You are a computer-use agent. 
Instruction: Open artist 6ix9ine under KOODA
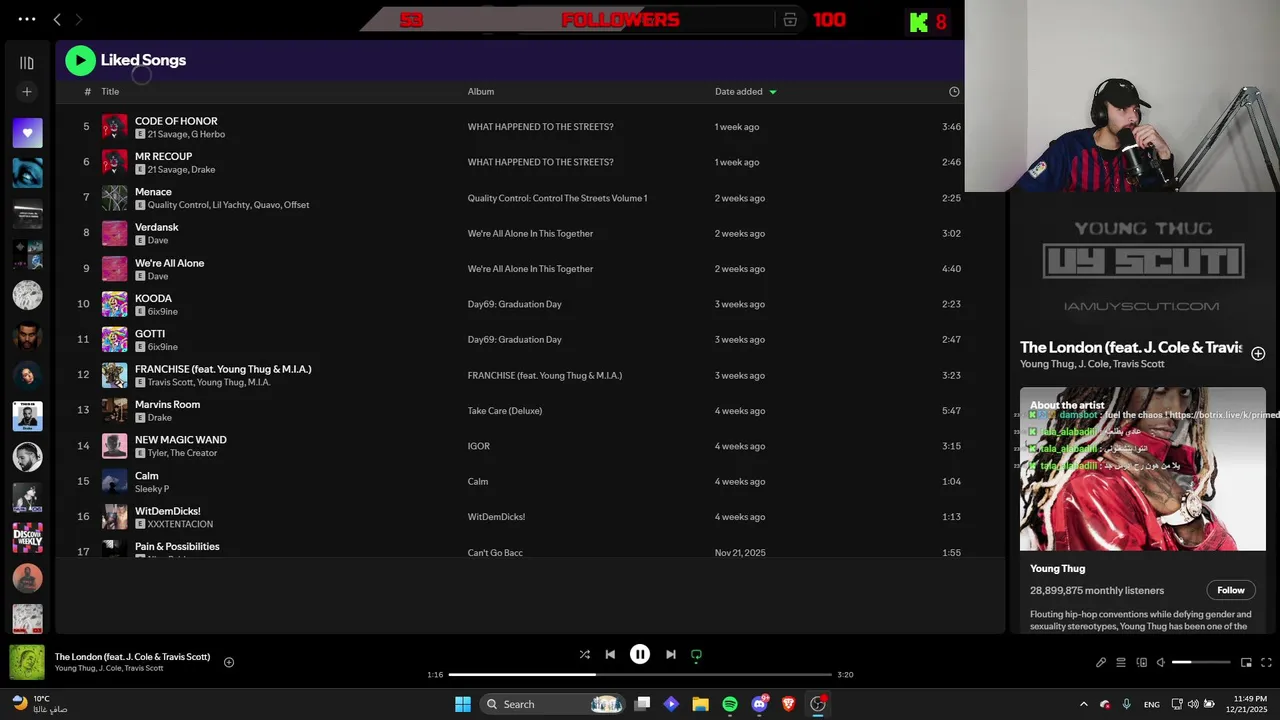coord(163,311)
